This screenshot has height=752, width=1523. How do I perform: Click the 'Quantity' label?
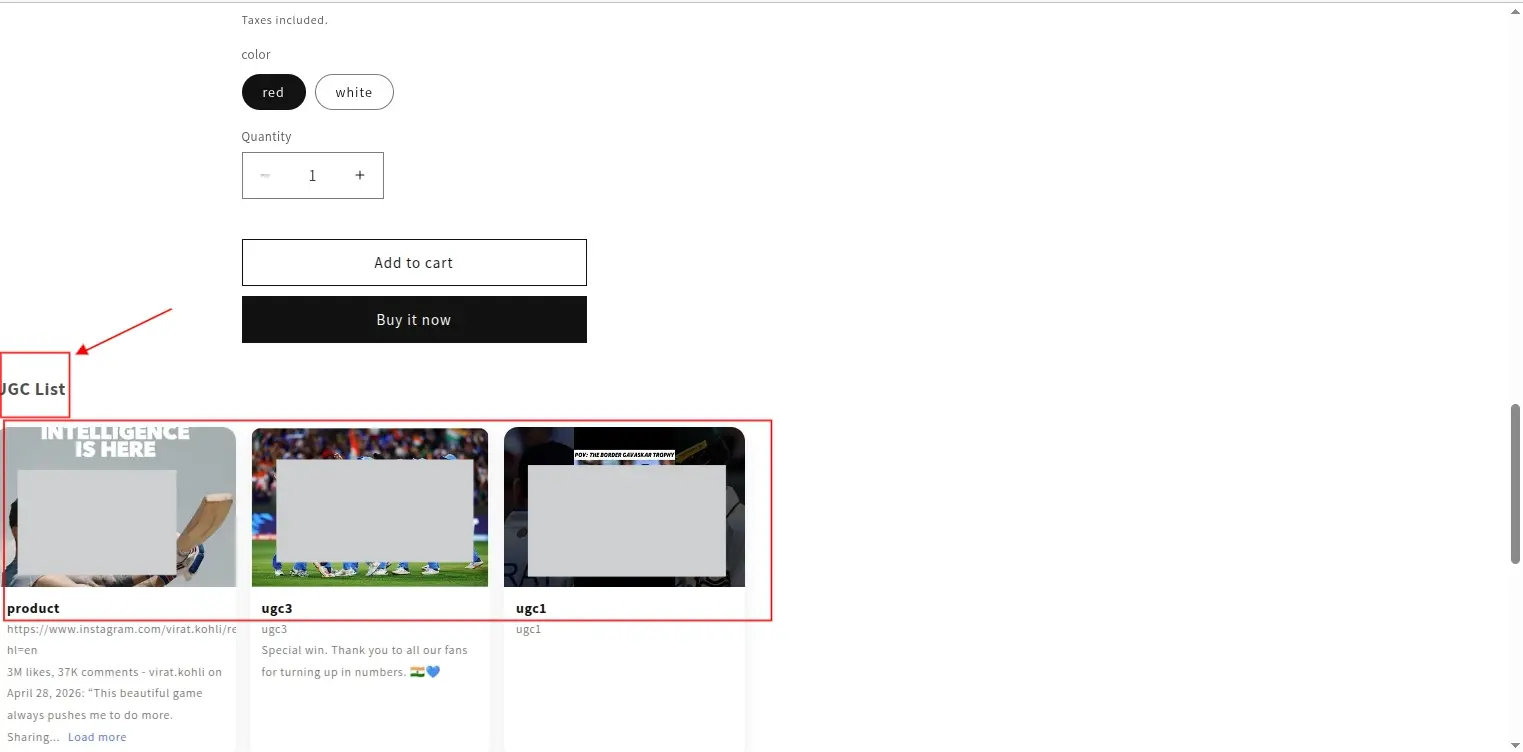click(x=267, y=136)
